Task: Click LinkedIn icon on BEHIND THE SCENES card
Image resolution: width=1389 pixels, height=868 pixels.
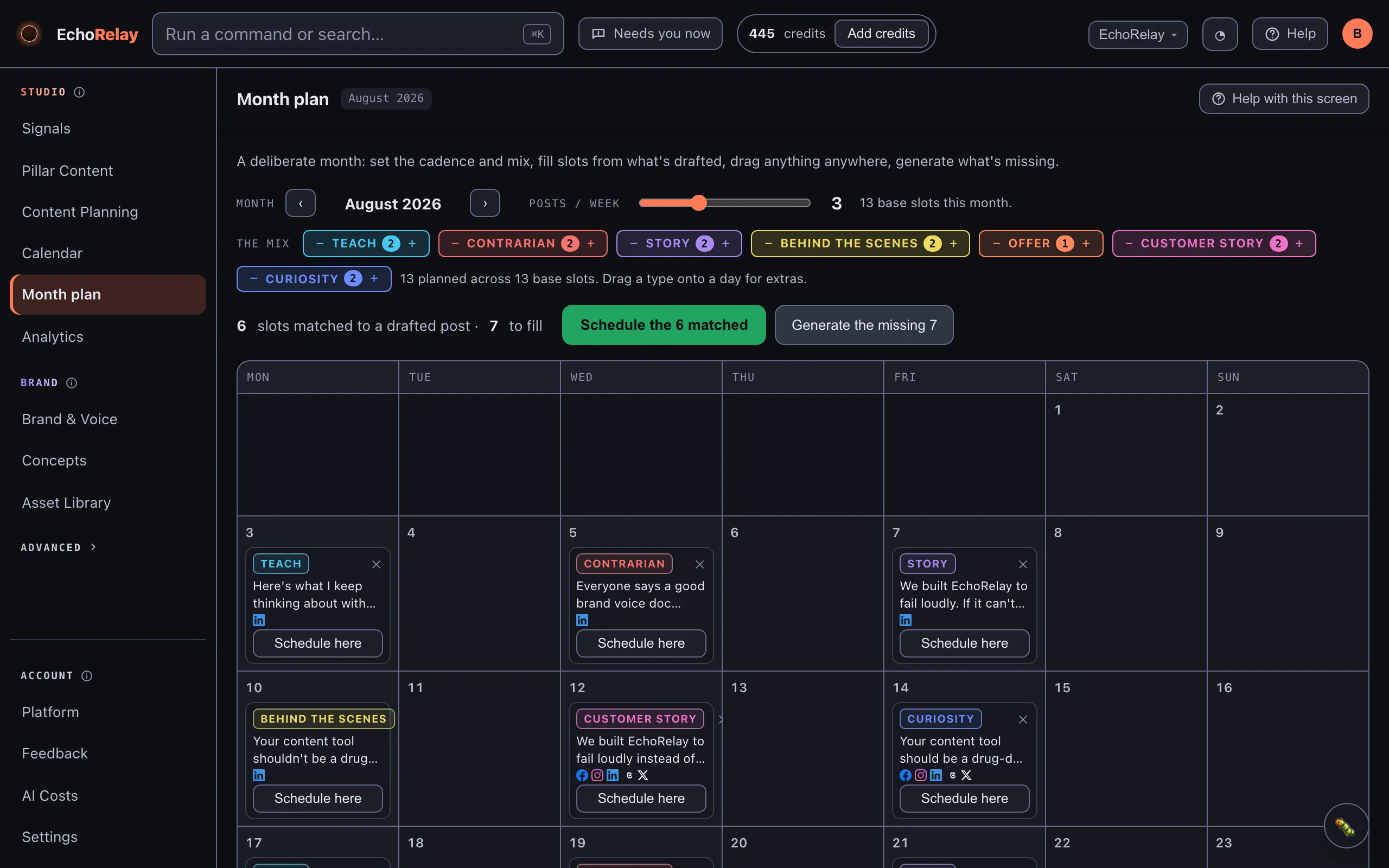Action: point(259,775)
